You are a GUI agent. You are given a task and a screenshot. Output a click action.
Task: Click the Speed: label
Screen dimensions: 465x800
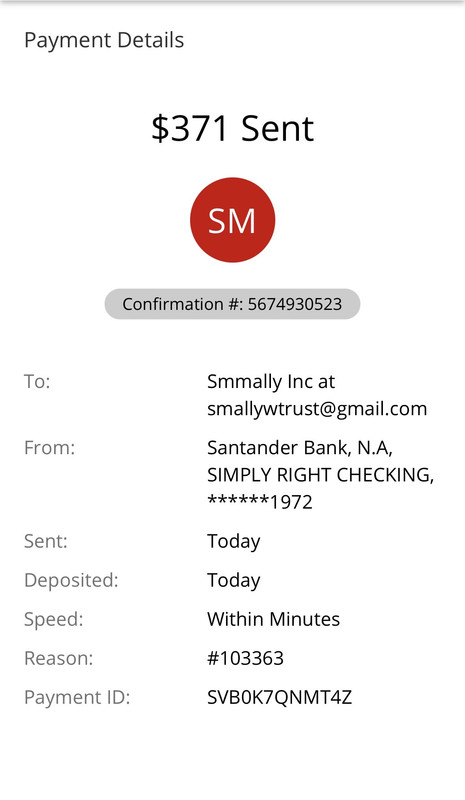click(x=54, y=619)
